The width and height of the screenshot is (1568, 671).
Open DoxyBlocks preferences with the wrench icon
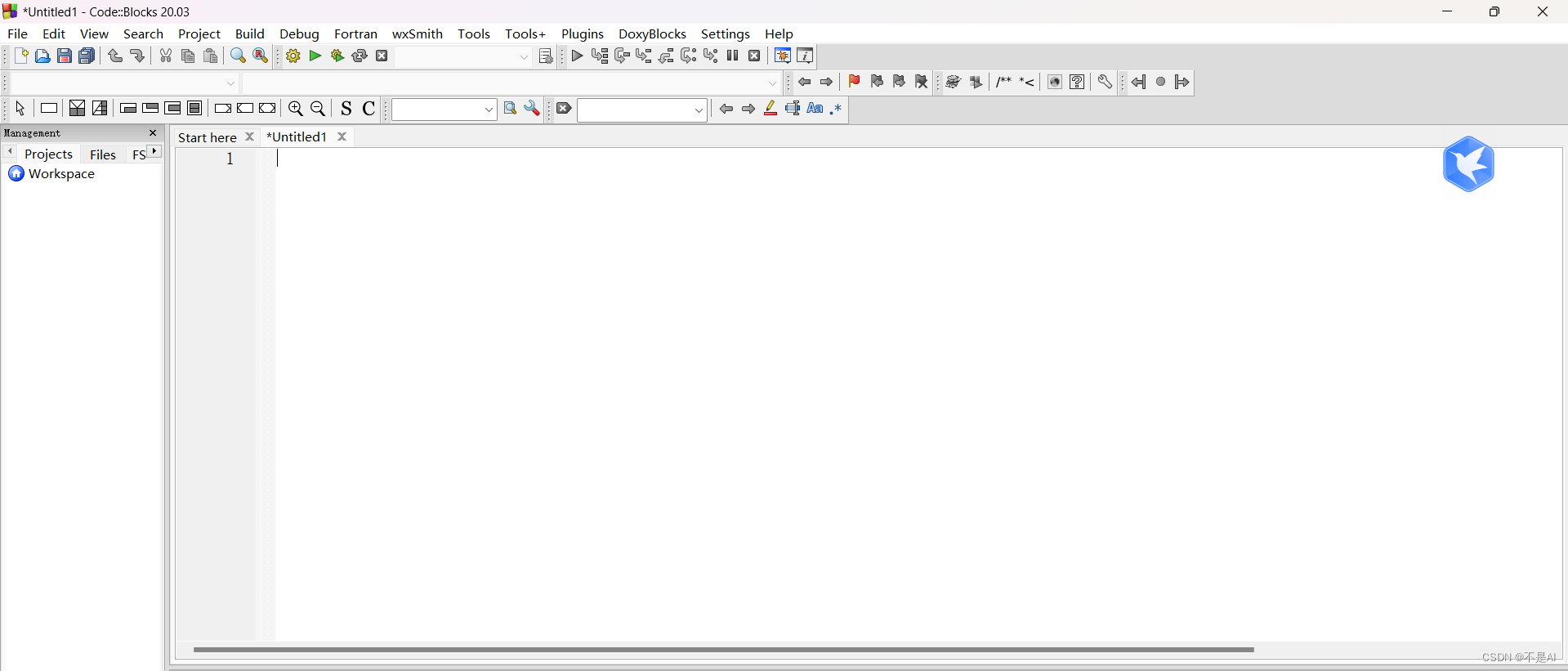[1105, 83]
